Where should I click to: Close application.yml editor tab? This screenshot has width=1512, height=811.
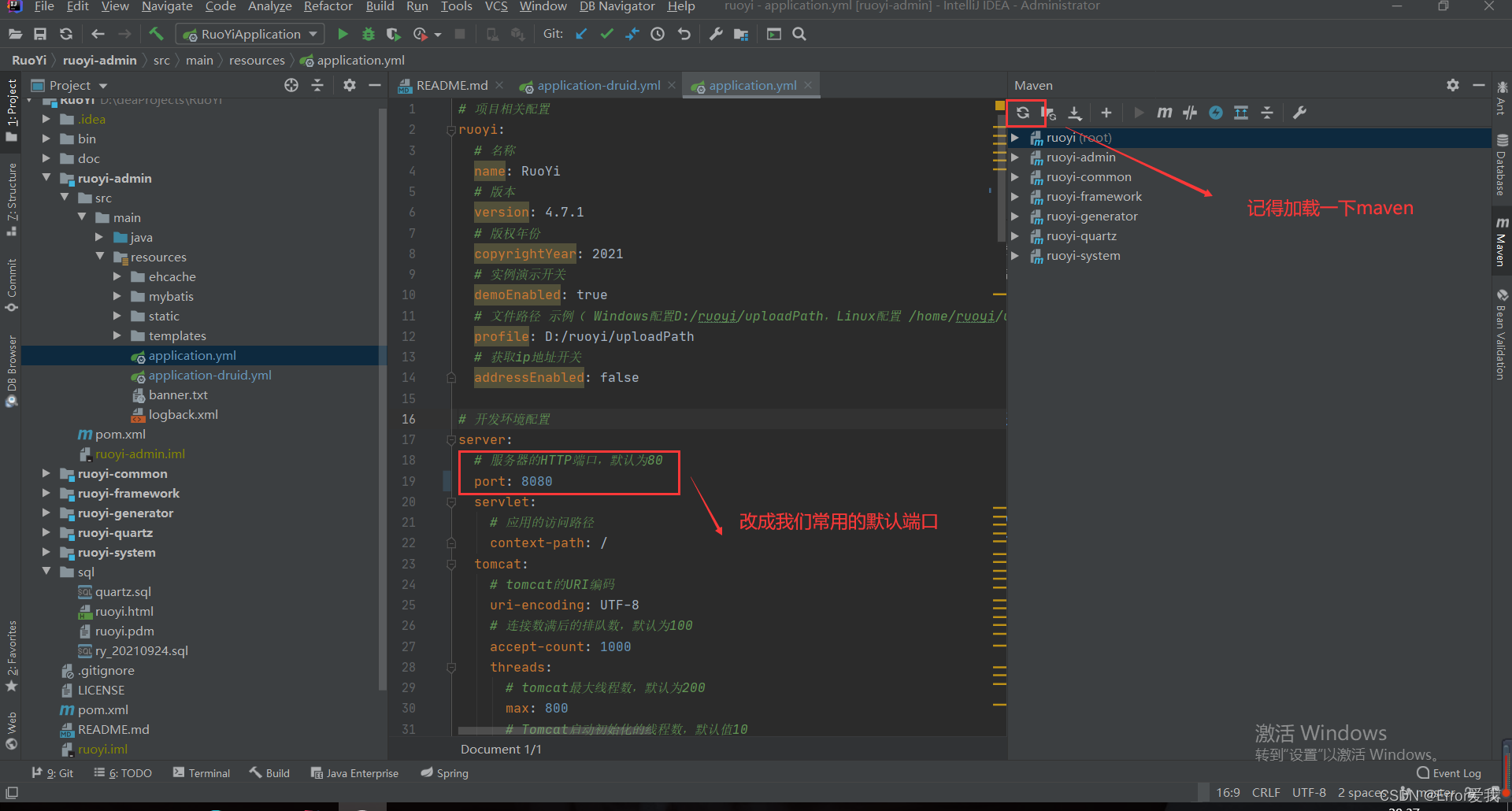808,85
